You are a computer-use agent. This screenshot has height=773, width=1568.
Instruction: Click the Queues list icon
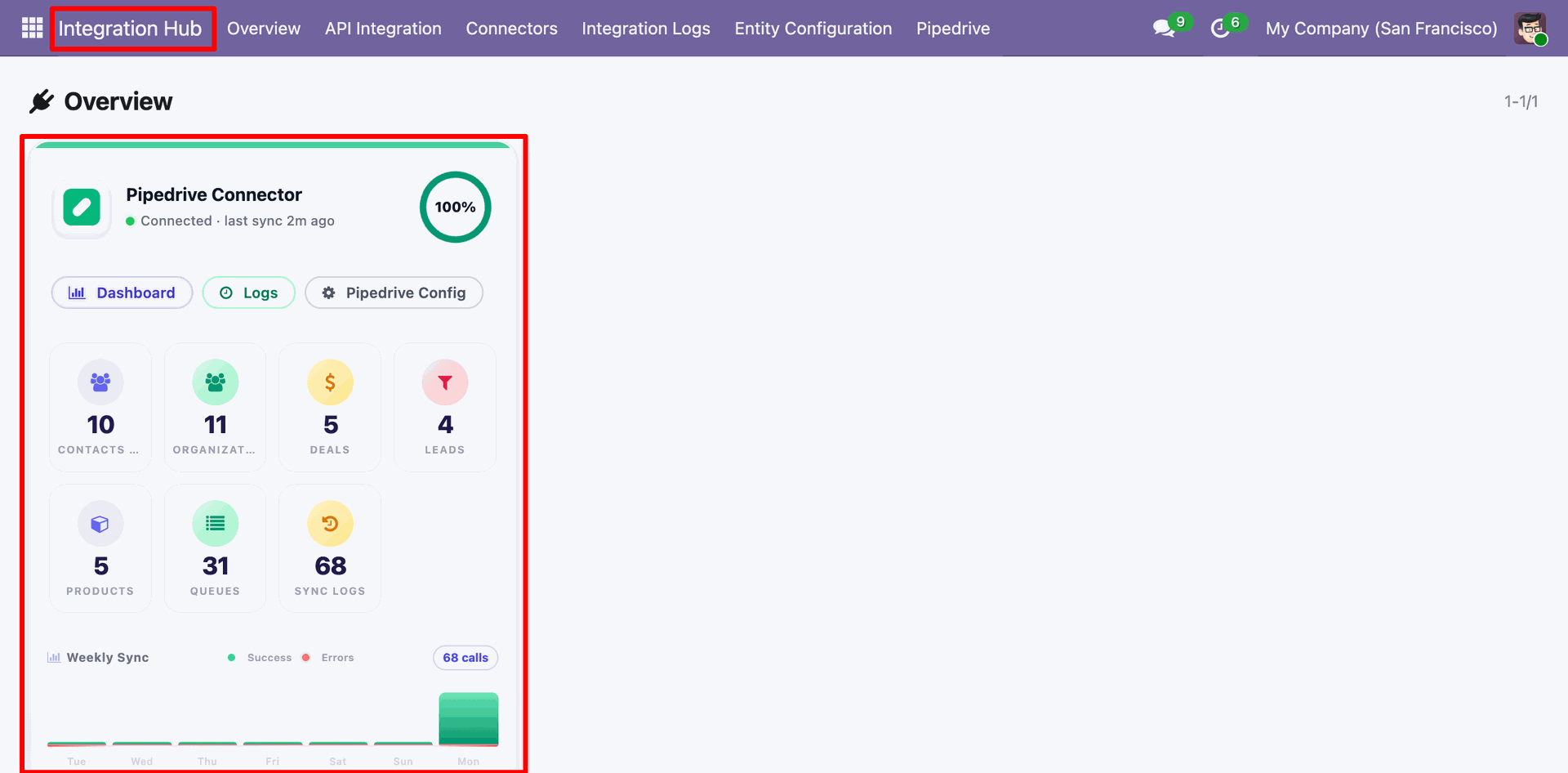click(216, 524)
